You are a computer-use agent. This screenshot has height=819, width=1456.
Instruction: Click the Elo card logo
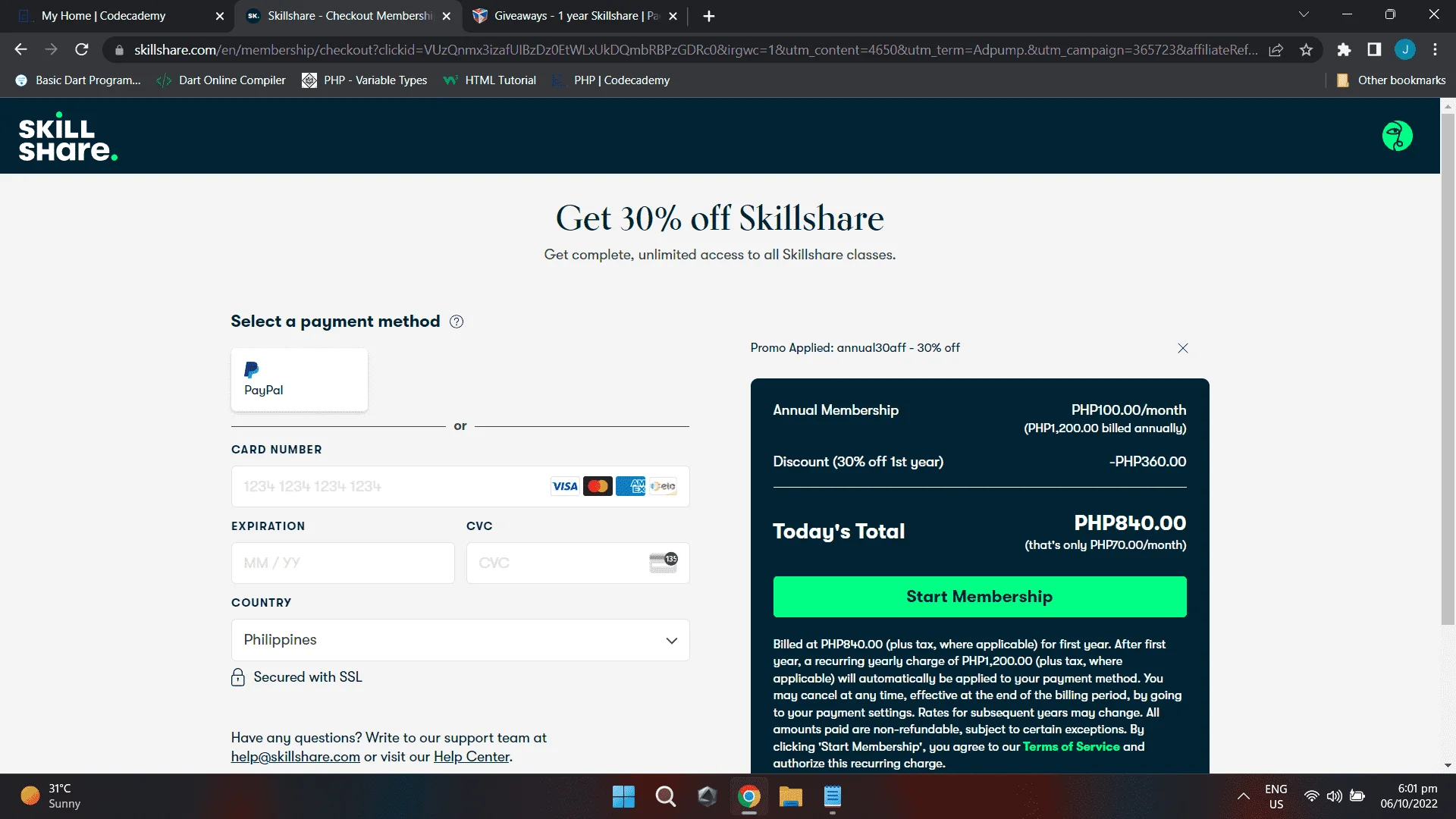pos(663,486)
